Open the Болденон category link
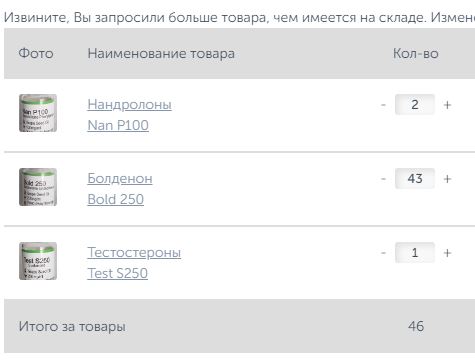This screenshot has height=364, width=475. pyautogui.click(x=120, y=179)
